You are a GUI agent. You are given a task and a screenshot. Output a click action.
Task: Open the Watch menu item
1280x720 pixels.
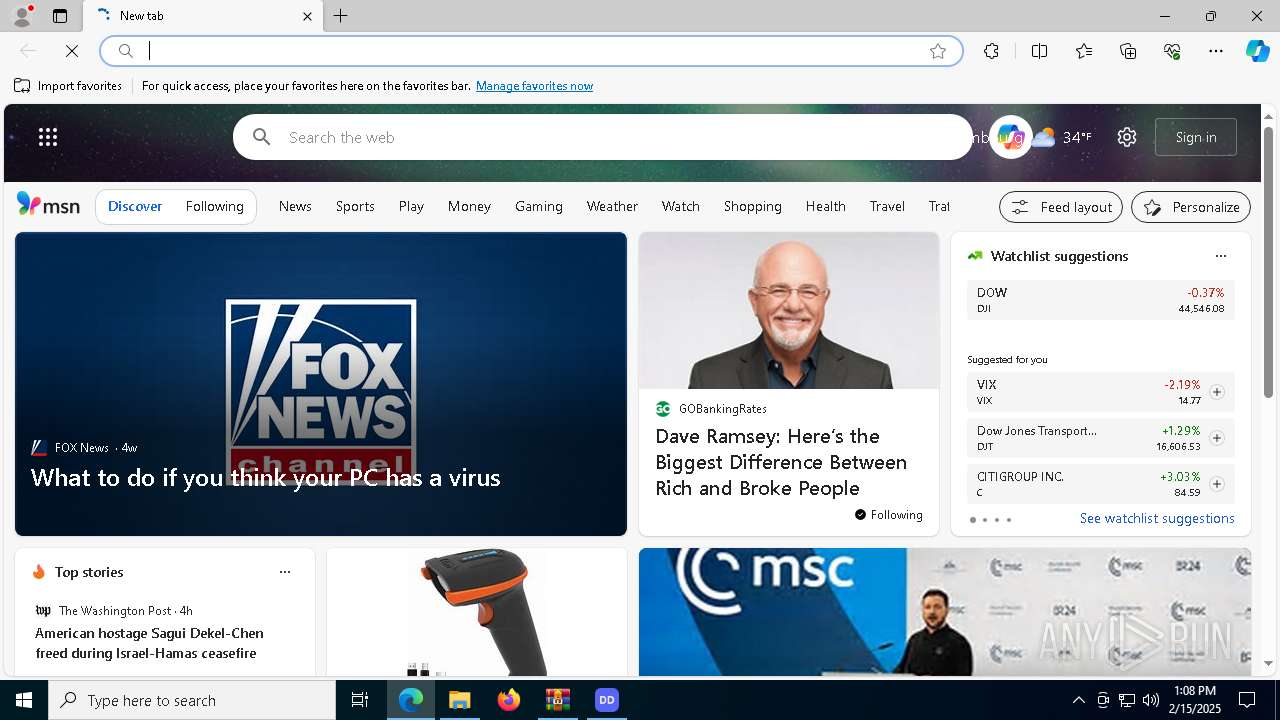click(x=681, y=206)
